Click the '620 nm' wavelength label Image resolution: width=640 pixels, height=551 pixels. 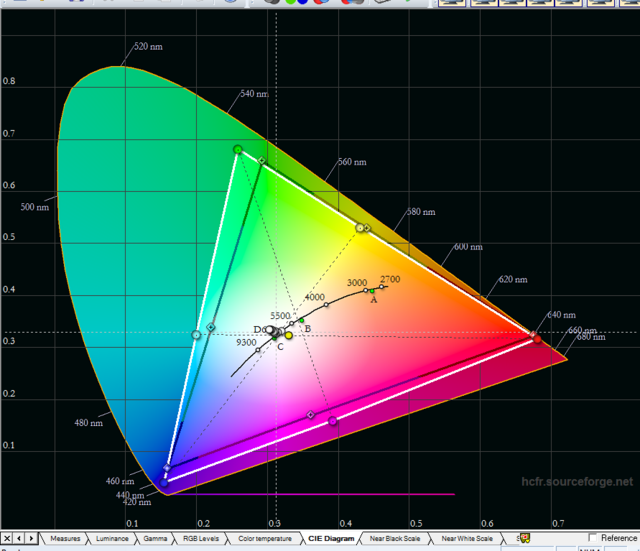[513, 280]
